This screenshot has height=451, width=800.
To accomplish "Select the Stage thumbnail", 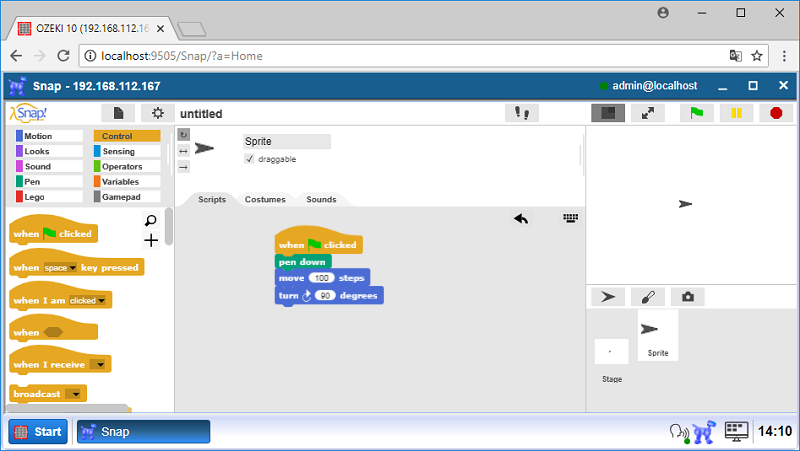I will point(611,352).
